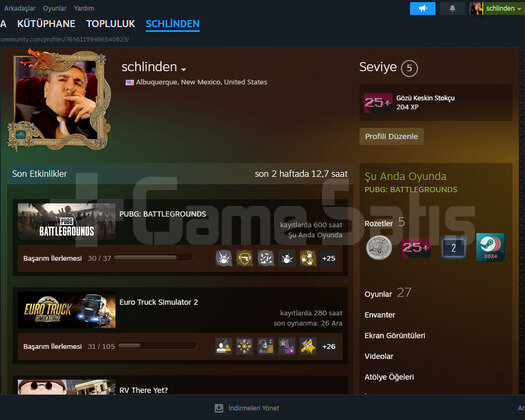
Task: Click the pink 25+ badge under Rozetler
Action: tap(416, 248)
